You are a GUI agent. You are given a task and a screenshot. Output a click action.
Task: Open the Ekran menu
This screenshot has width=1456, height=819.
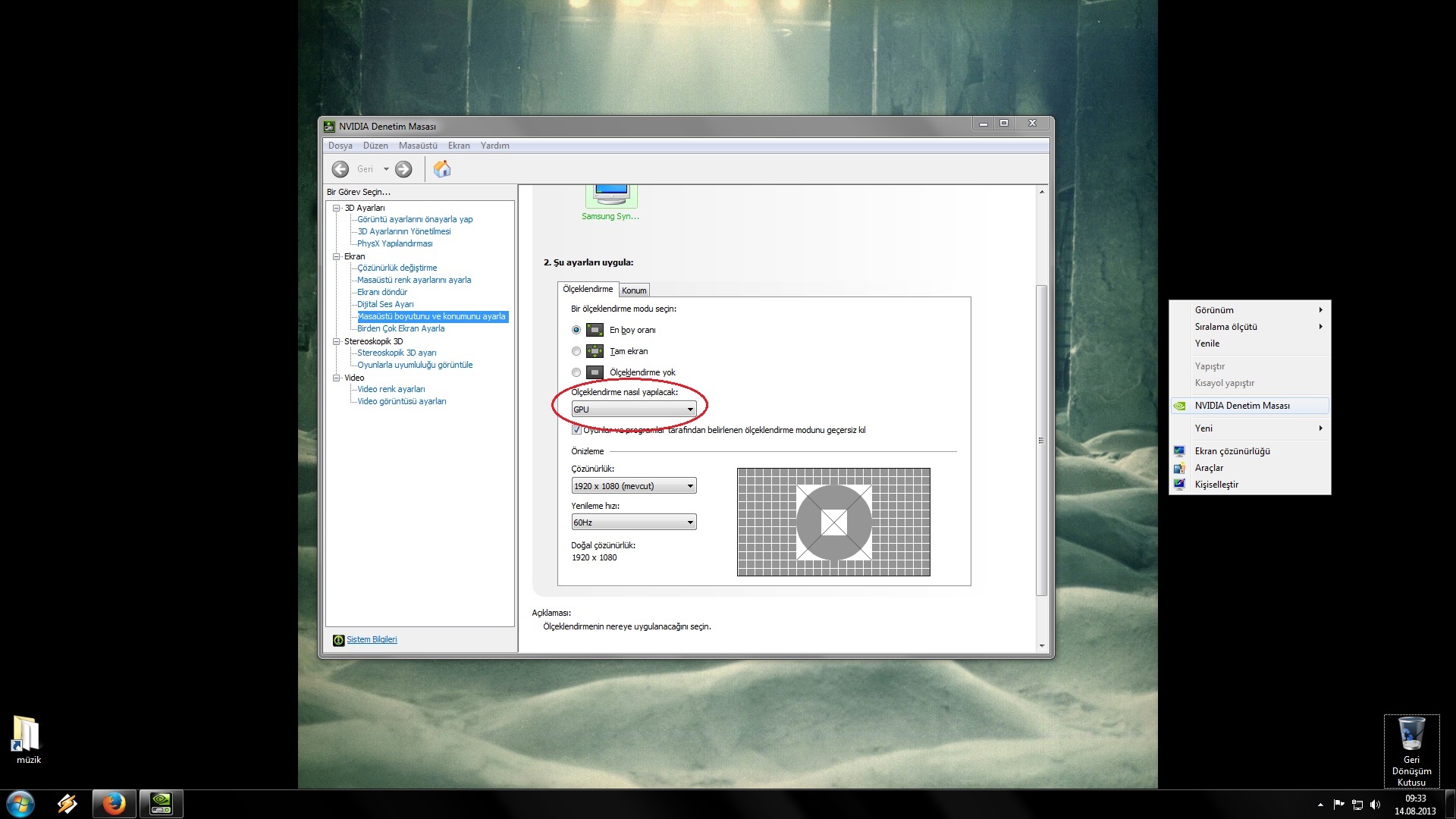459,146
